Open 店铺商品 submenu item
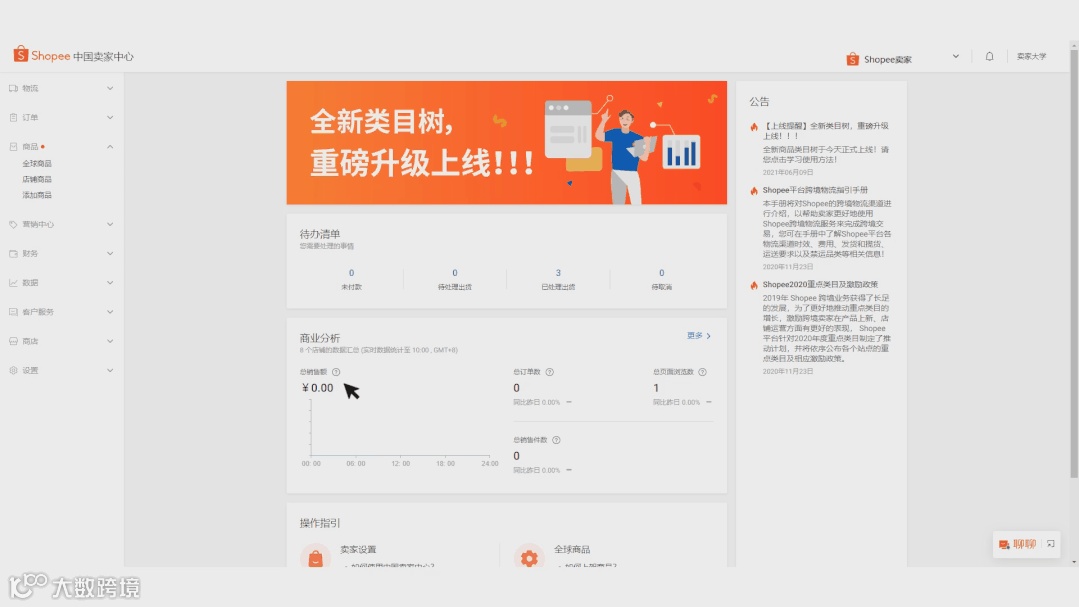 [x=36, y=179]
